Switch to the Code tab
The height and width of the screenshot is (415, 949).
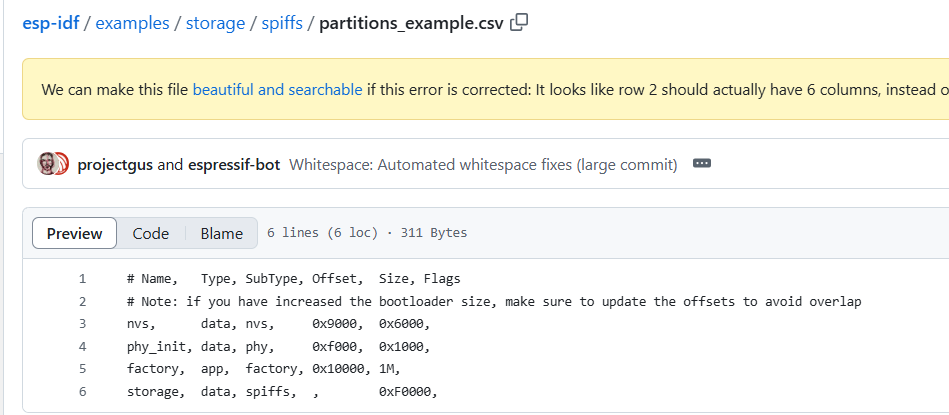point(151,233)
